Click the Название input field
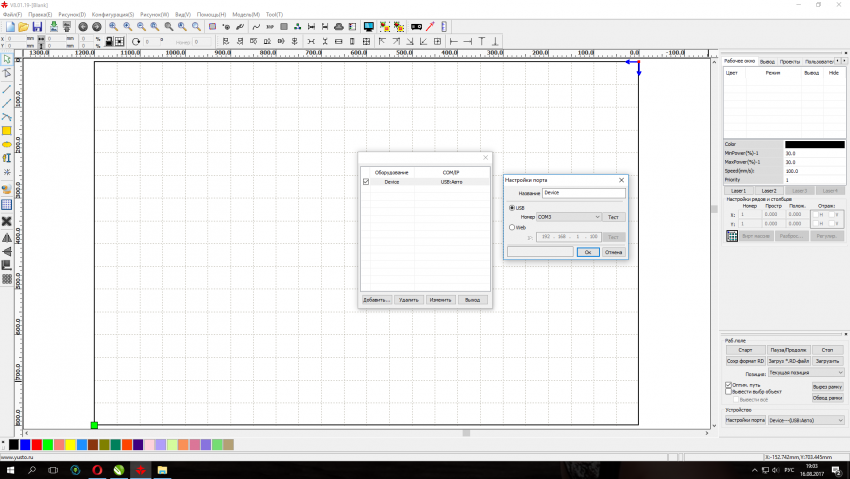 pos(583,192)
